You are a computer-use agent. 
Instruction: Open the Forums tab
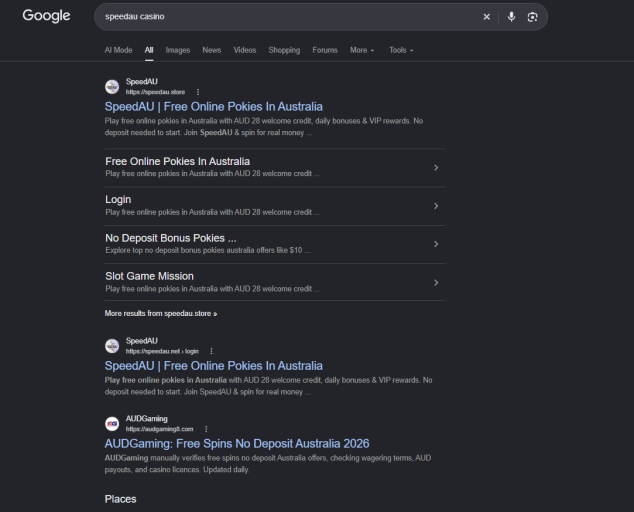(325, 50)
